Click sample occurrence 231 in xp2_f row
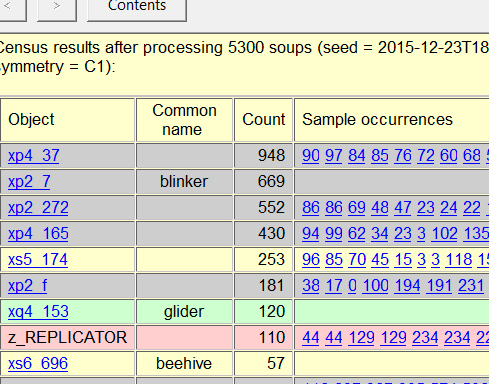Viewport: 489px width, 384px height. point(471,286)
